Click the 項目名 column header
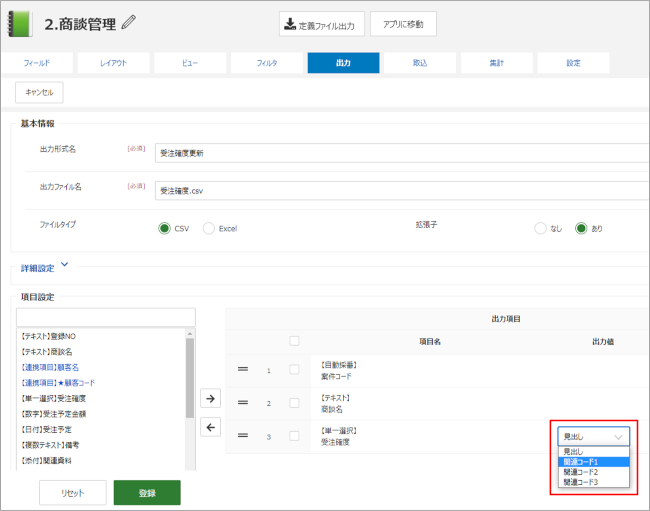The height and width of the screenshot is (511, 650). tap(430, 341)
